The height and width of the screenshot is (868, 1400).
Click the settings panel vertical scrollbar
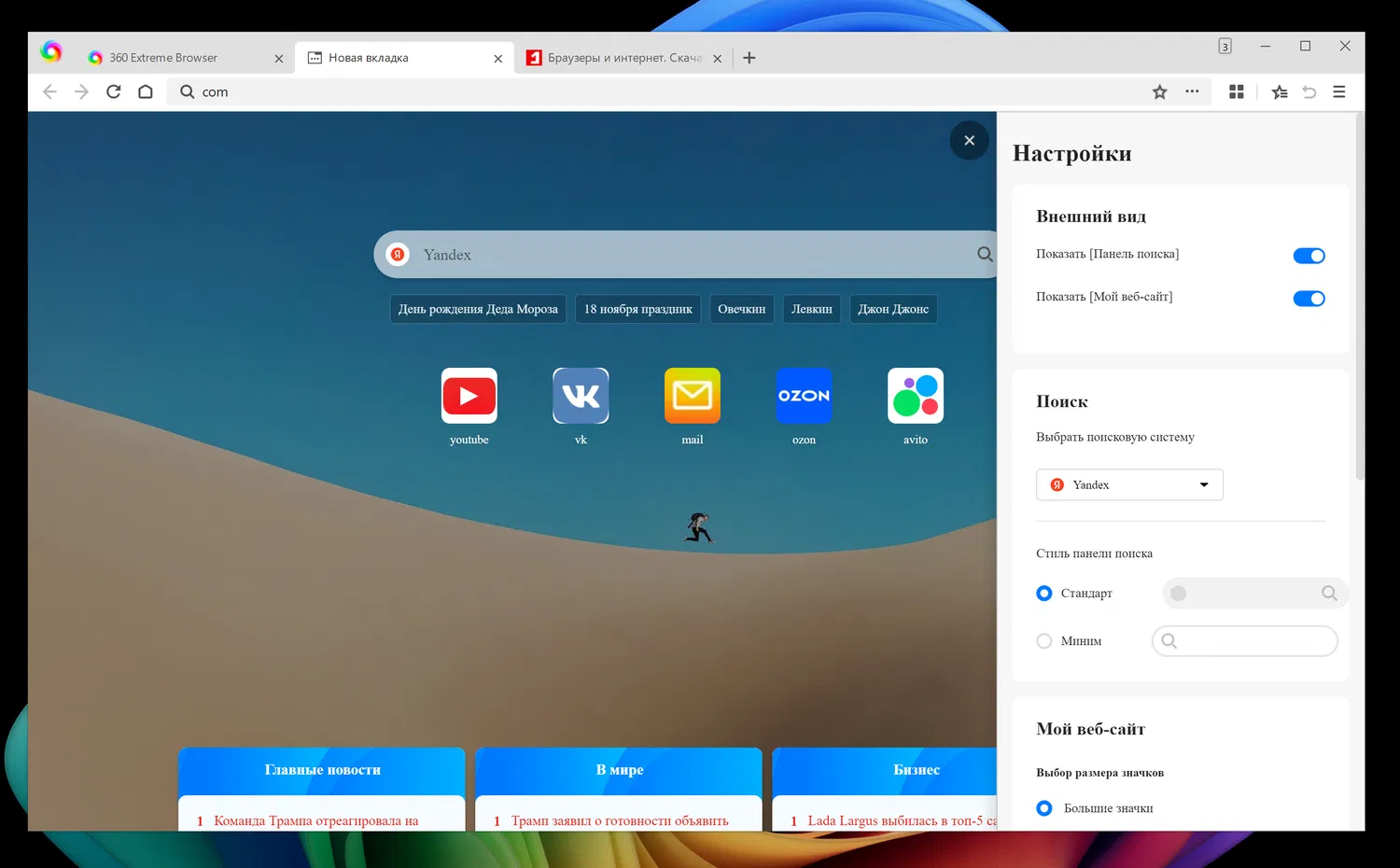pos(1360,299)
